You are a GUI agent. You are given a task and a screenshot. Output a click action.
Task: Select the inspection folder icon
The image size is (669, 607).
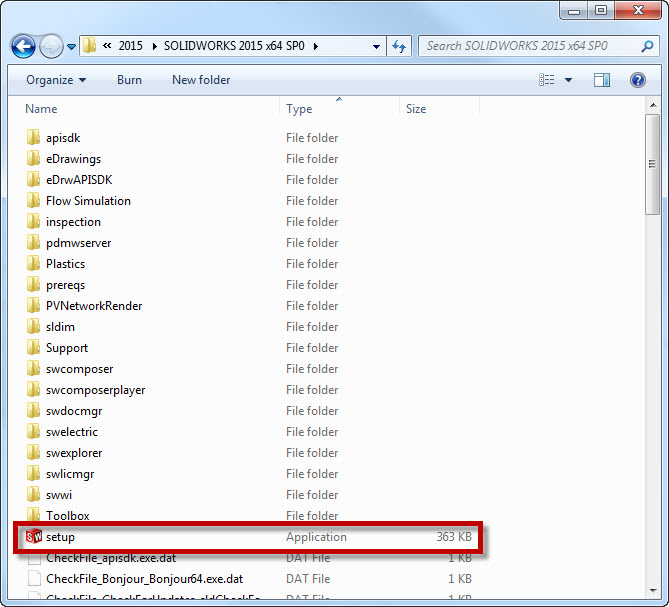pos(33,221)
